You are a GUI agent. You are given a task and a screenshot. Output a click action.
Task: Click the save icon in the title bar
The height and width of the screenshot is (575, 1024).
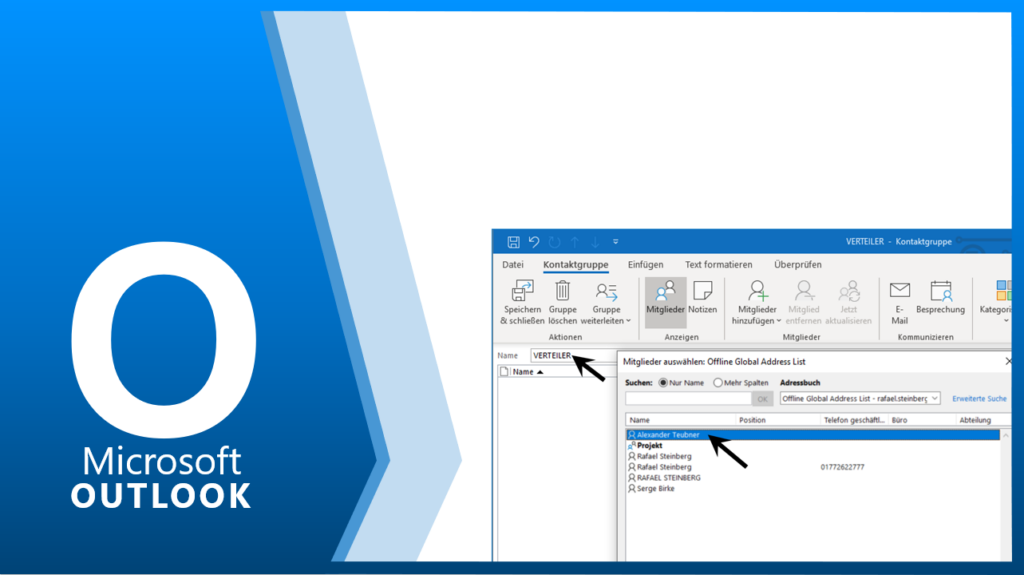pyautogui.click(x=513, y=242)
